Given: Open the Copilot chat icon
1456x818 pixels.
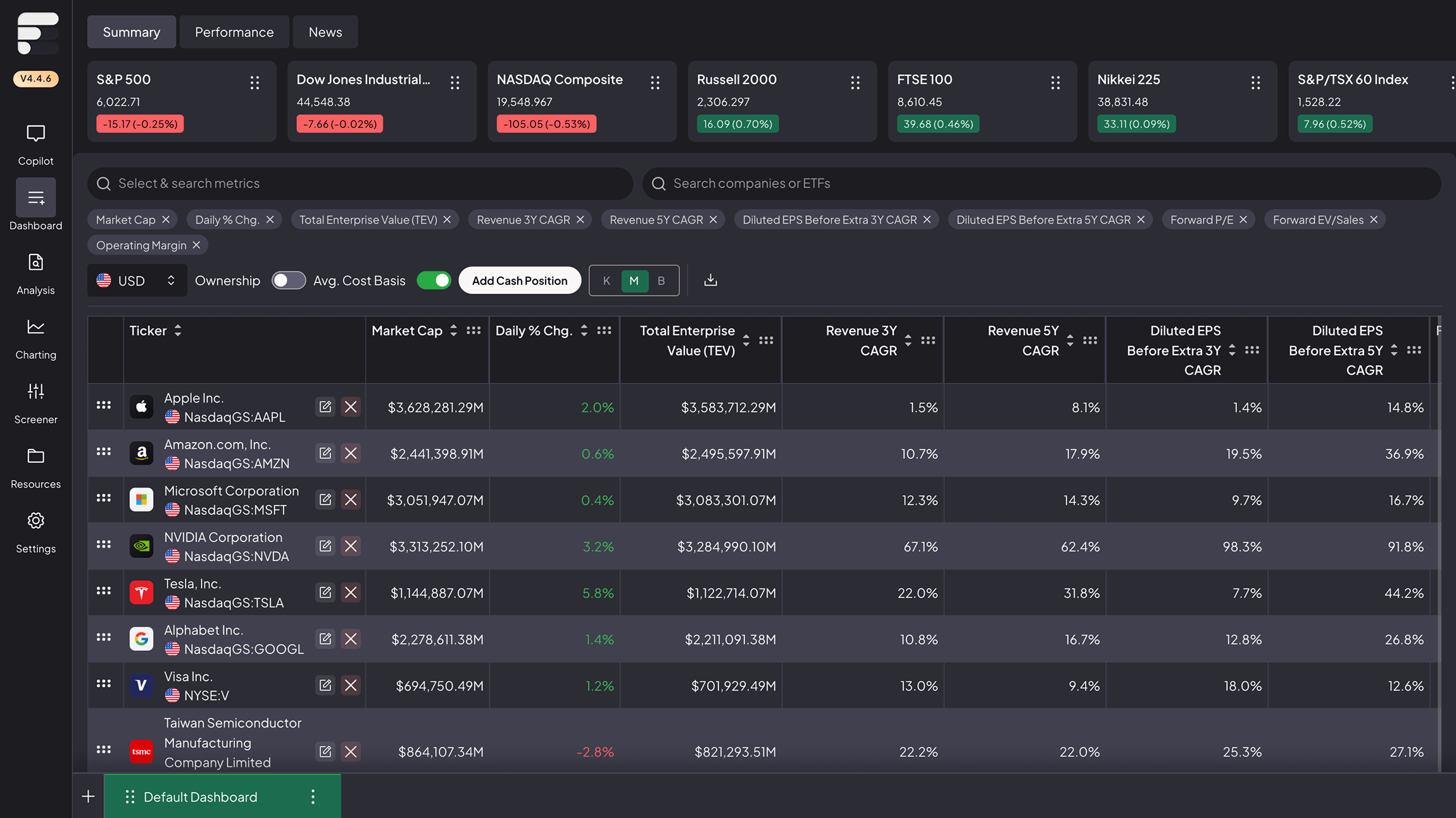Looking at the screenshot, I should click(35, 134).
